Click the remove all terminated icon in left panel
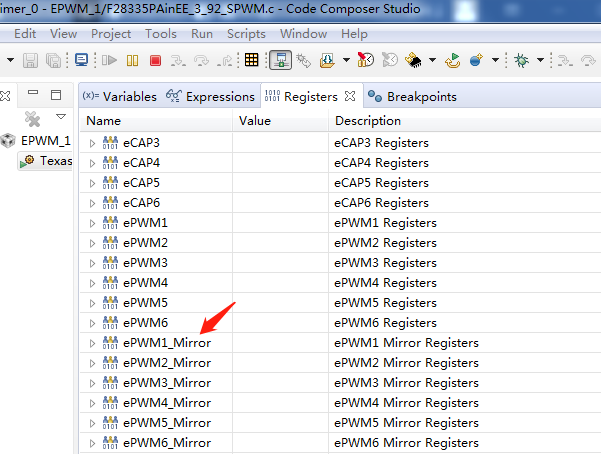 pyautogui.click(x=32, y=119)
